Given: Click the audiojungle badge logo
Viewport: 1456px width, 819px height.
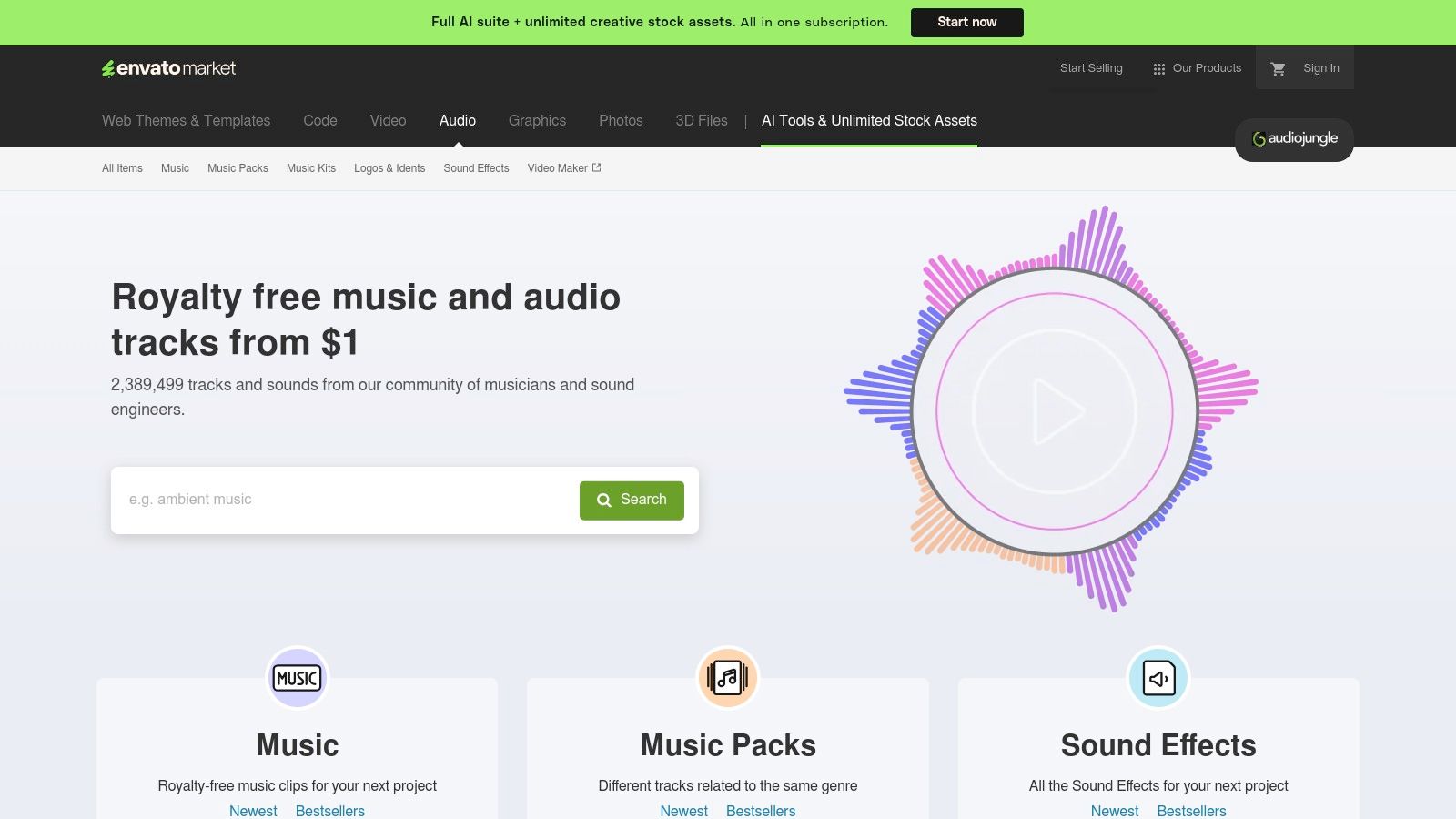Looking at the screenshot, I should pos(1293,139).
